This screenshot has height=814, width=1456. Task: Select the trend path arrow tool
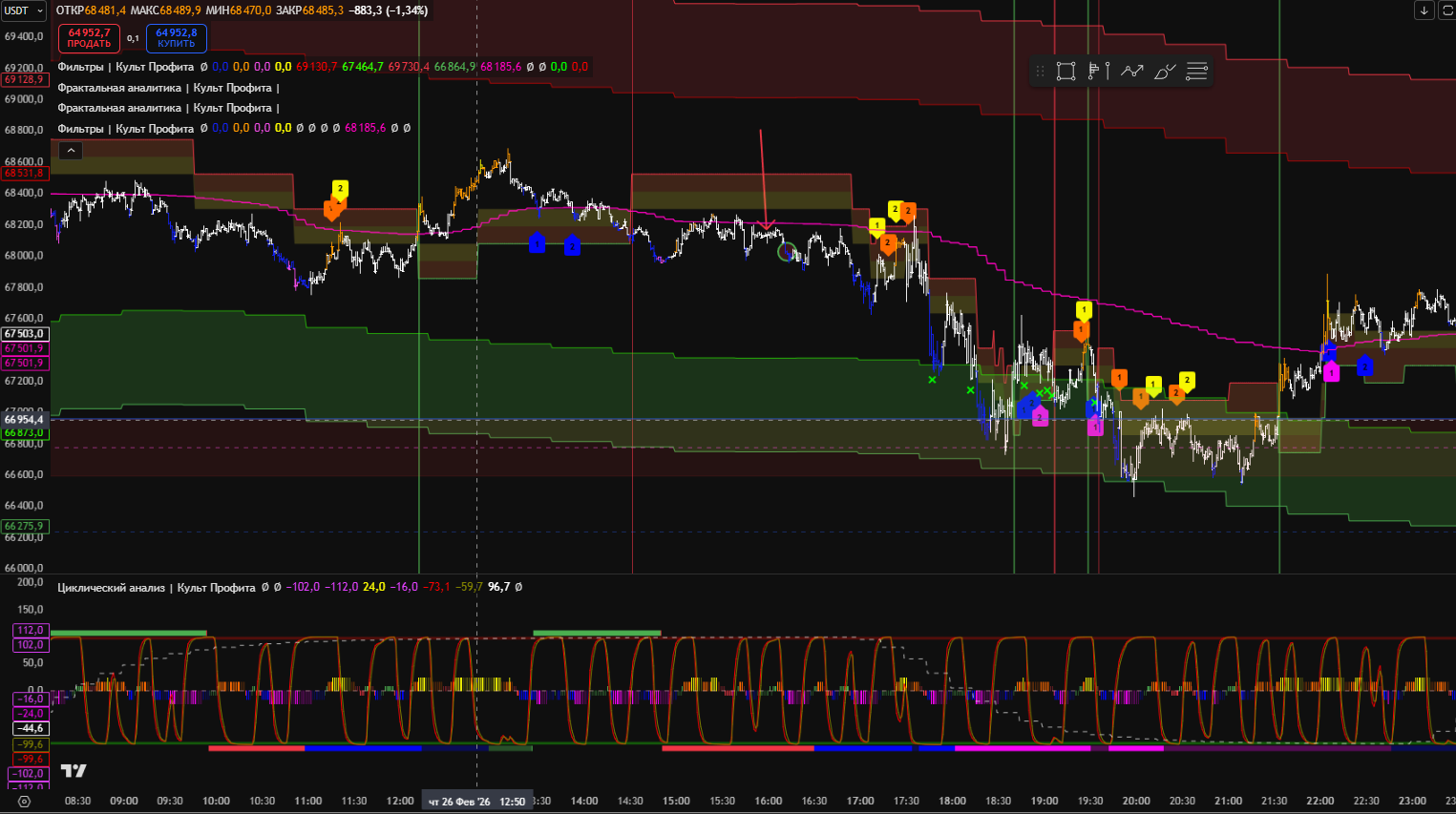click(x=1131, y=72)
